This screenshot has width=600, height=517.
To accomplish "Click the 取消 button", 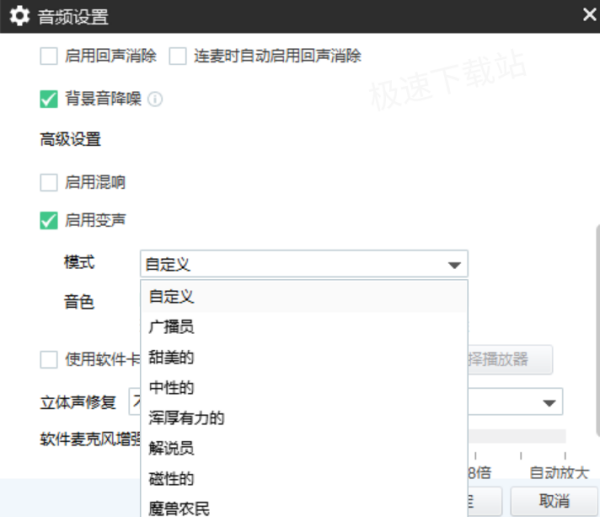I will click(x=554, y=501).
